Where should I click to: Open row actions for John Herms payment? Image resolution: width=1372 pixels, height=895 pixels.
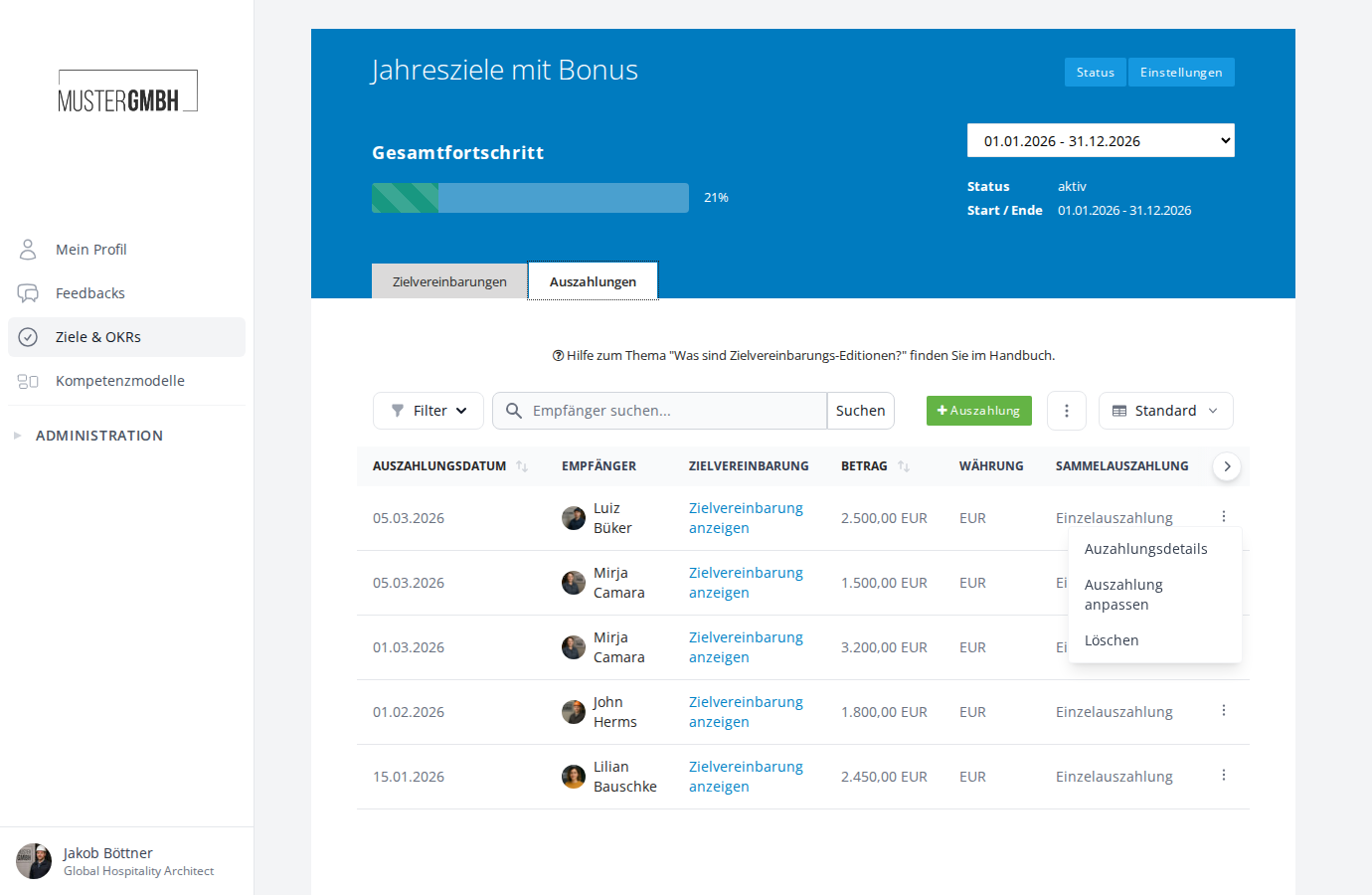pyautogui.click(x=1224, y=710)
